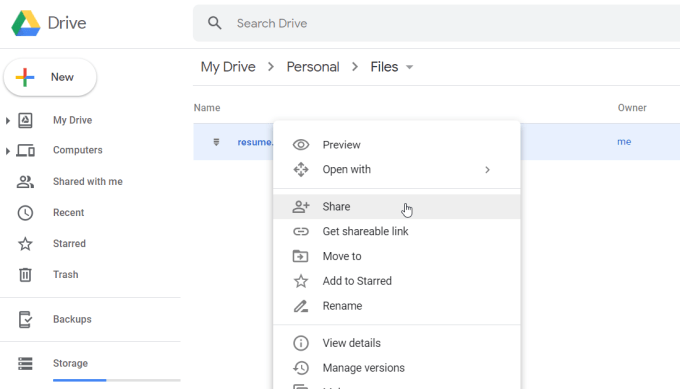Choose Manage versions menu entry
This screenshot has height=389, width=680.
click(397, 368)
